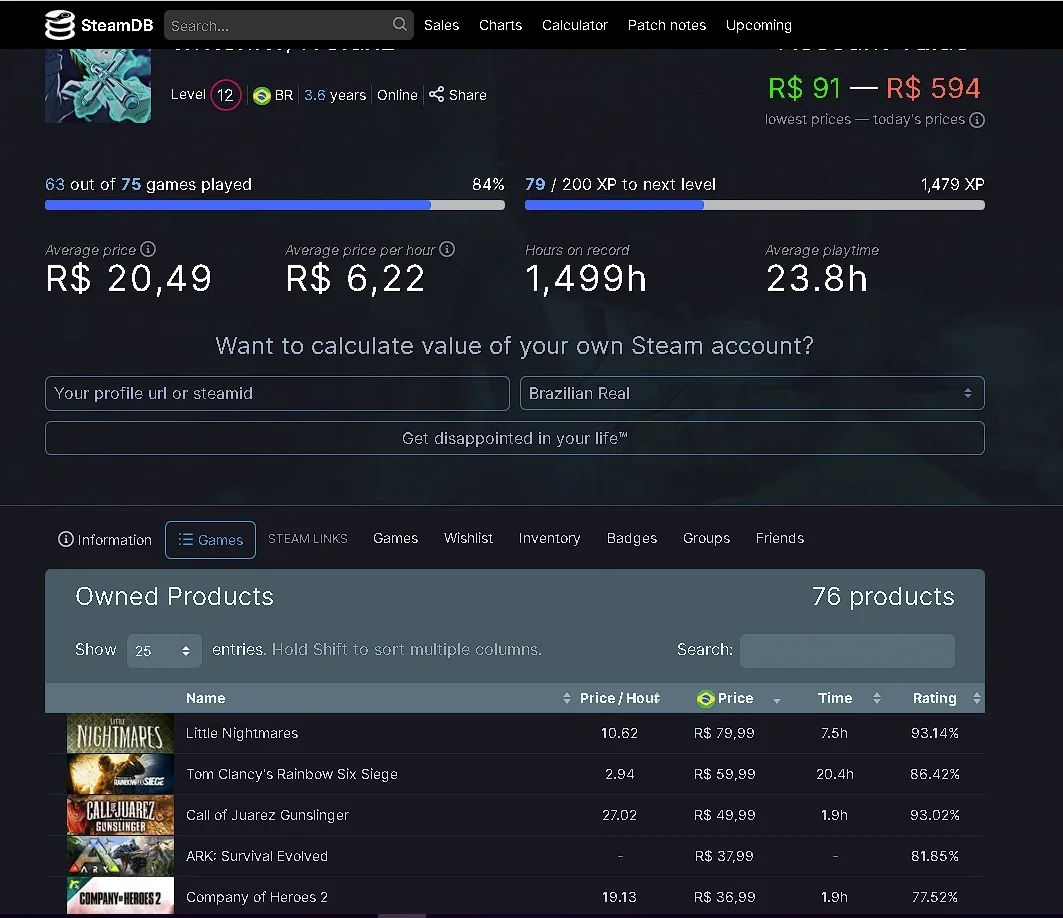
Task: Click the info icon next to today's prices
Action: [x=977, y=120]
